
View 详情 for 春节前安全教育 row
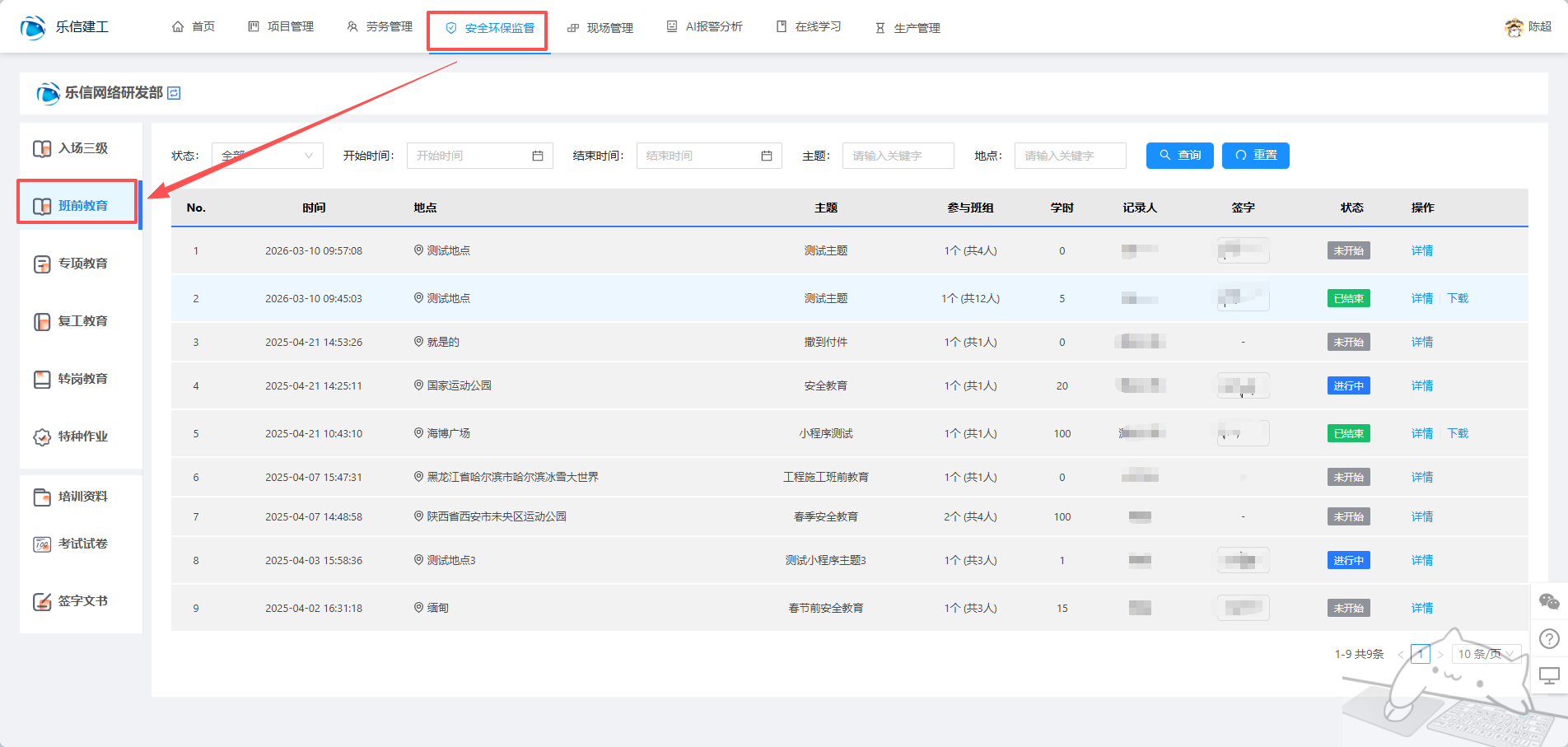click(1421, 608)
